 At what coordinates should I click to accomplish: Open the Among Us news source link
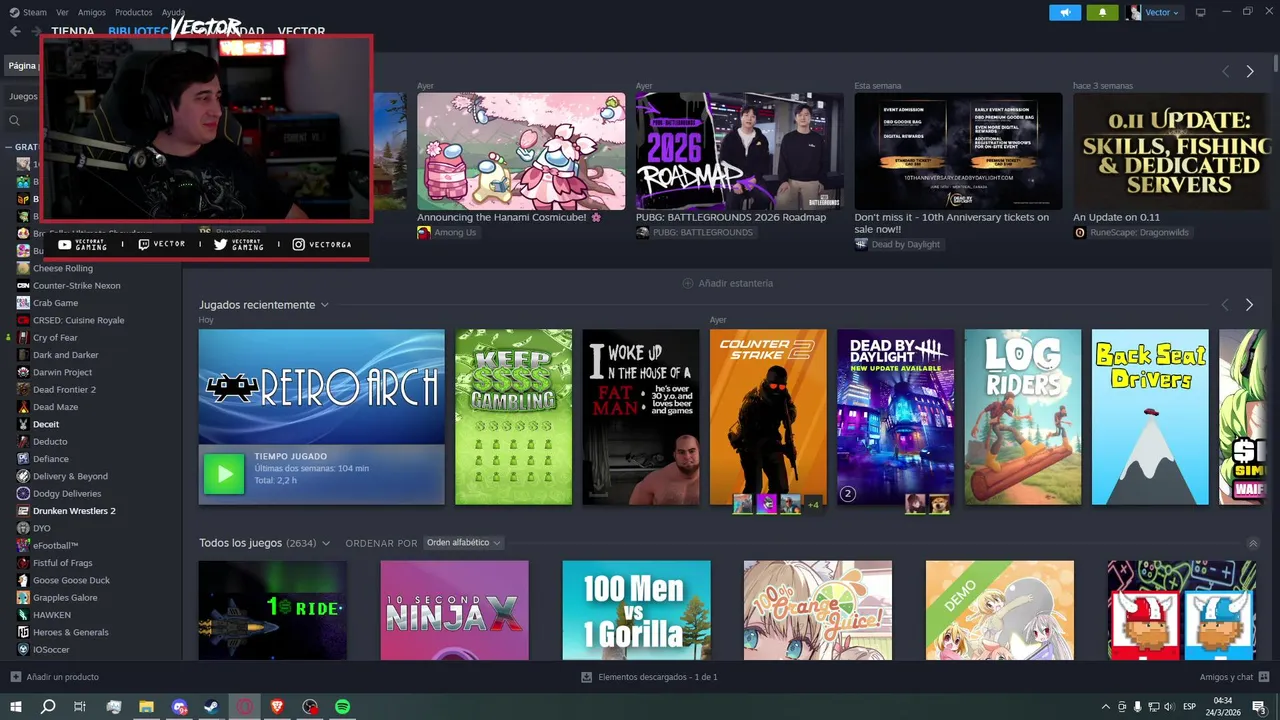(447, 232)
